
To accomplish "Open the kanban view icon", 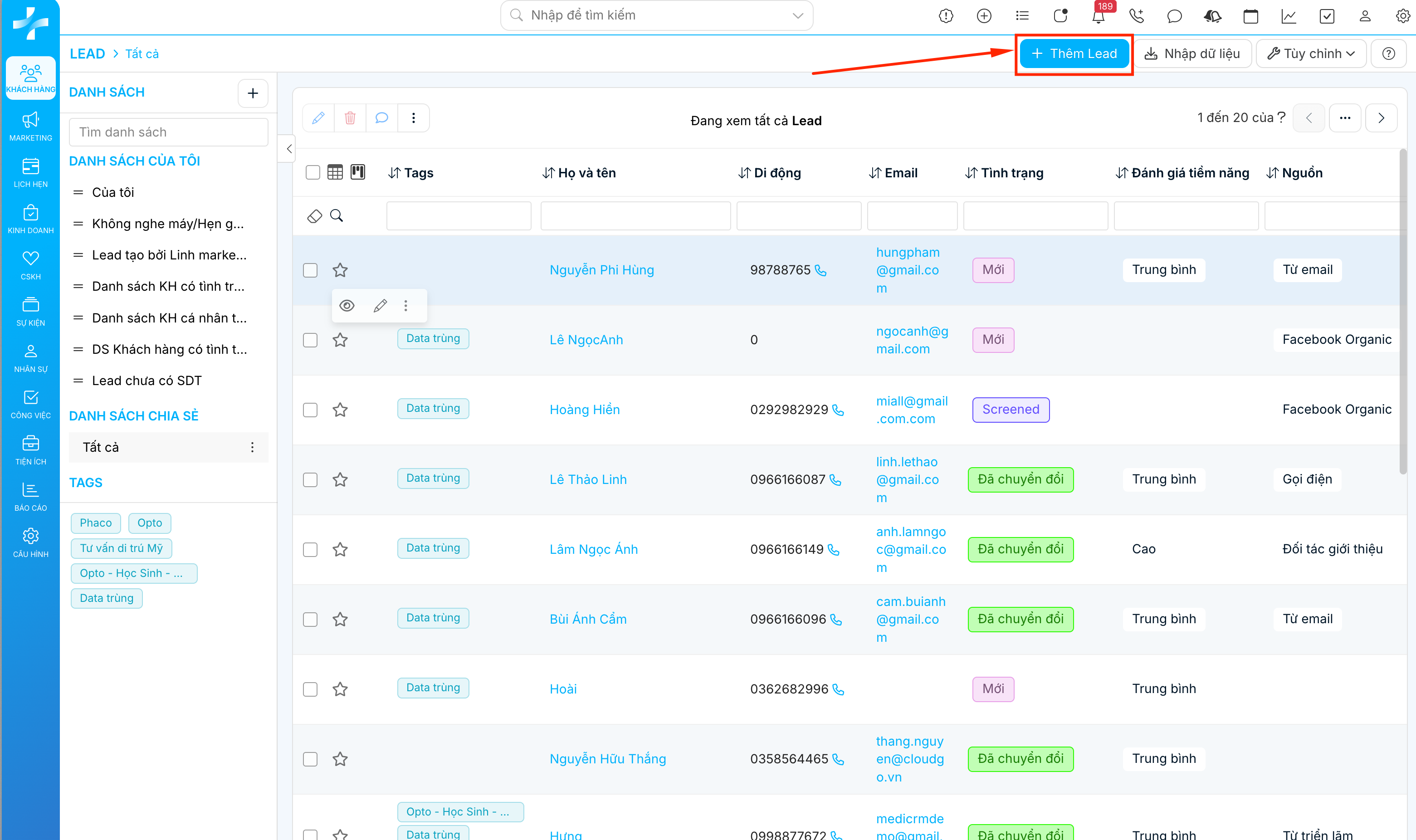I will tap(358, 172).
